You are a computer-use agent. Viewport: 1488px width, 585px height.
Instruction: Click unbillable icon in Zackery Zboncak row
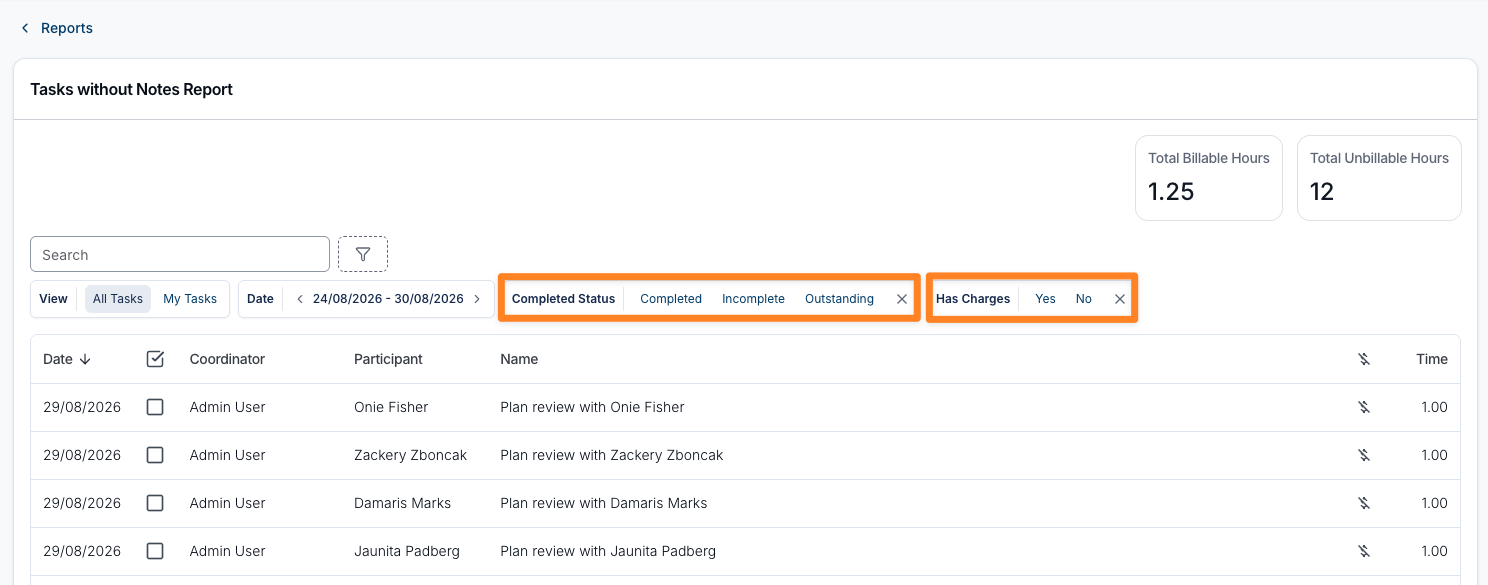(x=1364, y=455)
